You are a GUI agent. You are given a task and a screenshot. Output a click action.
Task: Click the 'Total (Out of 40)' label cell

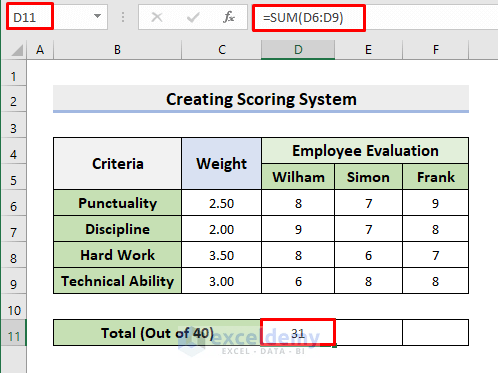point(157,333)
